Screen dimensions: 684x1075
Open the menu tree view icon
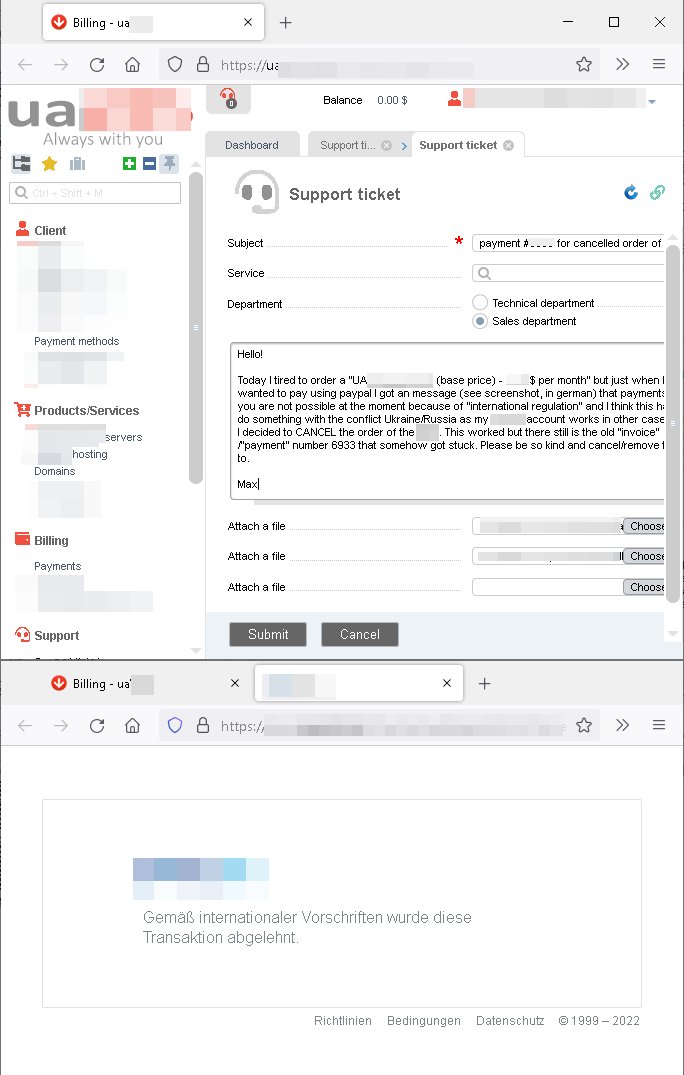(x=21, y=164)
